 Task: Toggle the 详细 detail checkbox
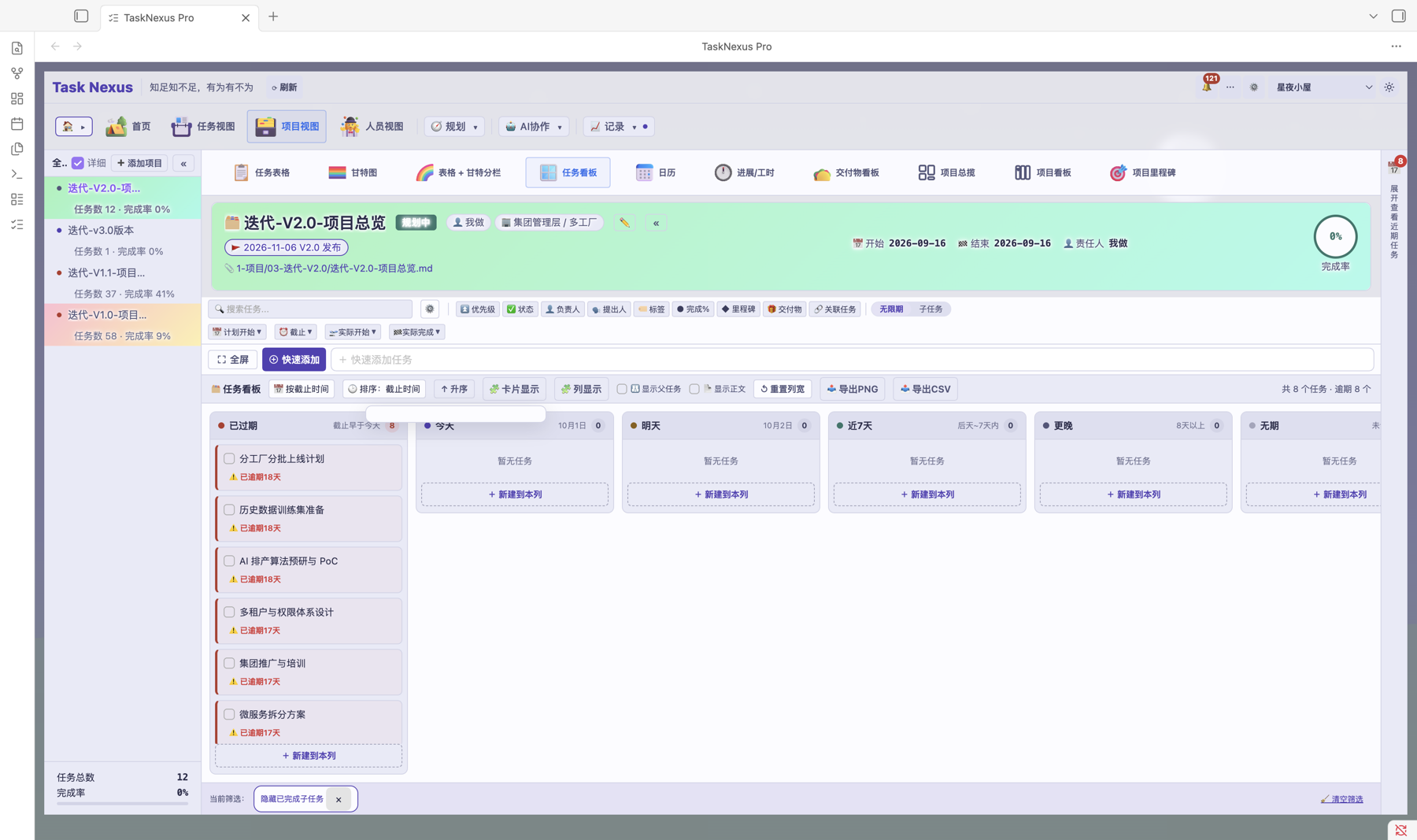click(78, 163)
